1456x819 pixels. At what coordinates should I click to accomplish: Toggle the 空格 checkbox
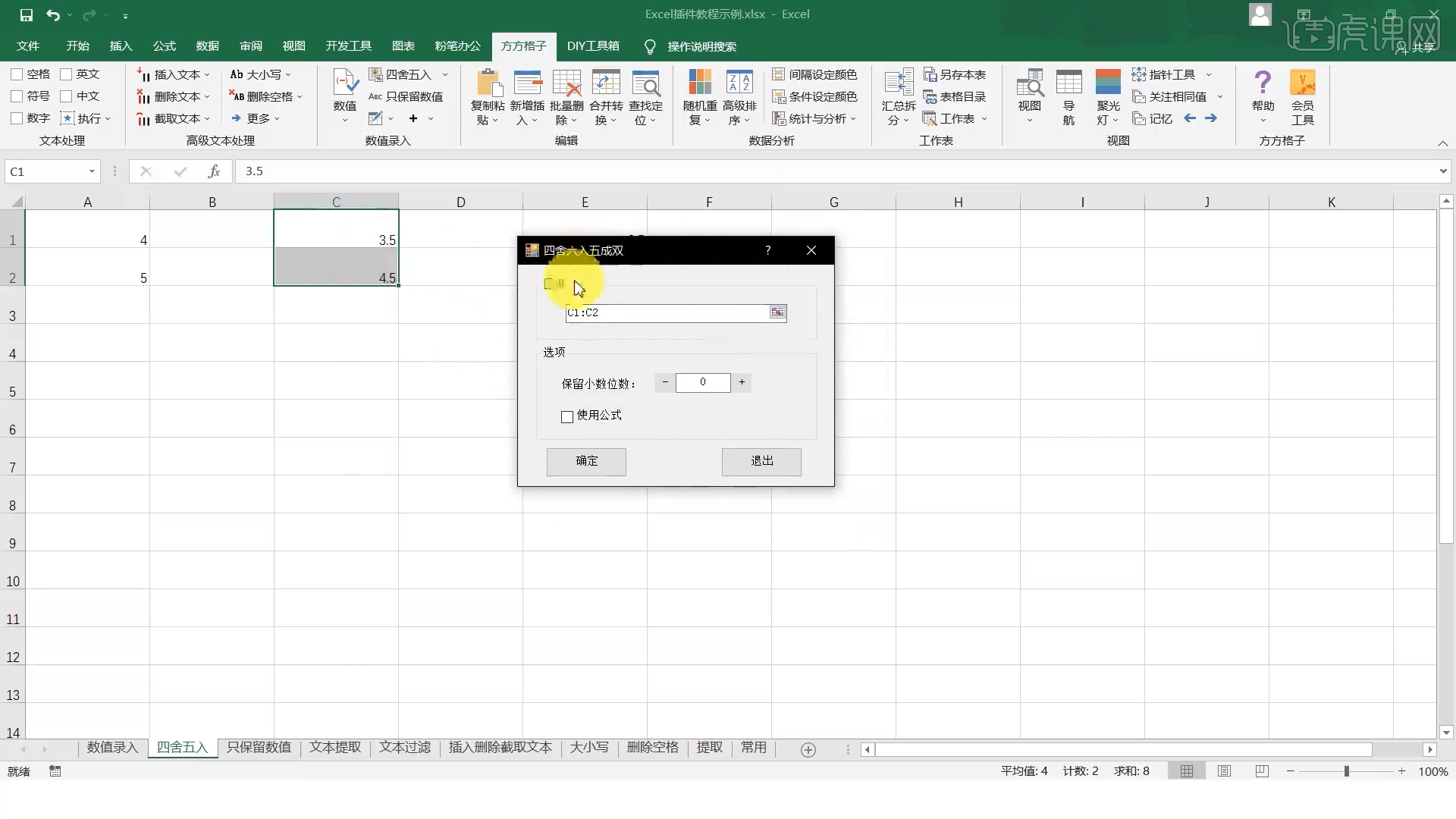17,74
